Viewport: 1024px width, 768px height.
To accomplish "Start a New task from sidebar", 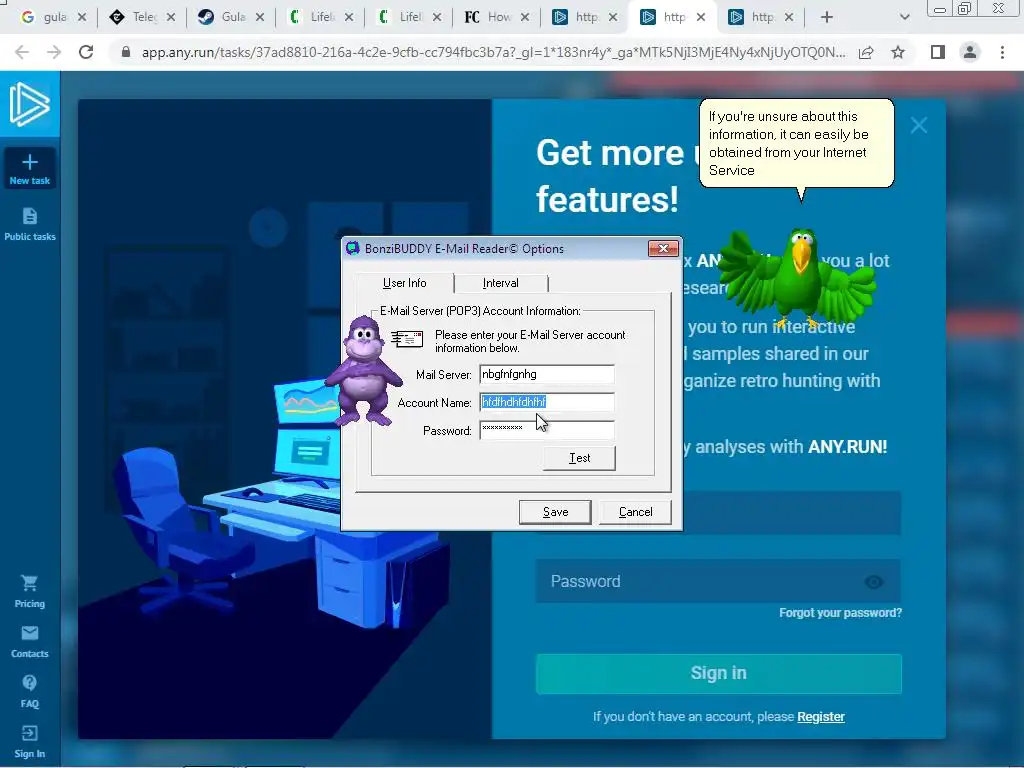I will pyautogui.click(x=29, y=169).
